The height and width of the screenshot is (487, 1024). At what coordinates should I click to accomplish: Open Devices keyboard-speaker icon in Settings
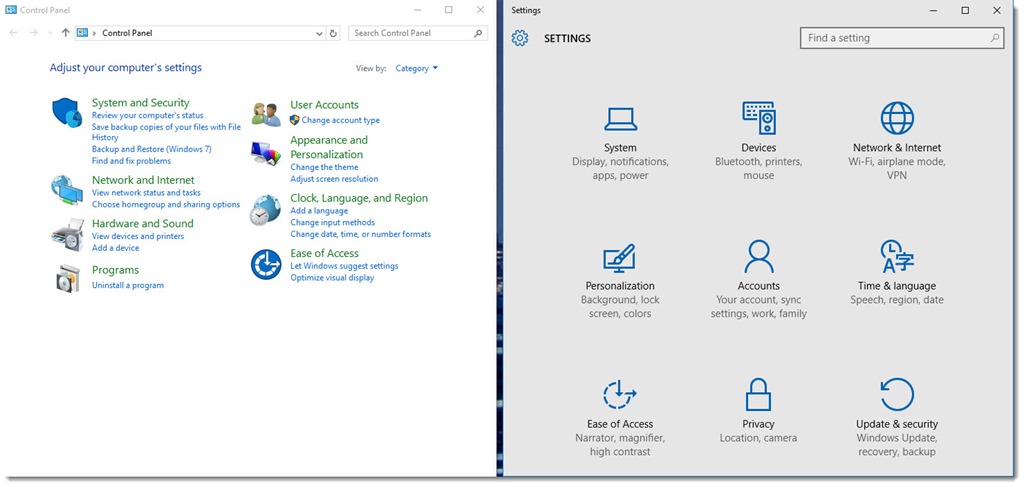tap(759, 118)
